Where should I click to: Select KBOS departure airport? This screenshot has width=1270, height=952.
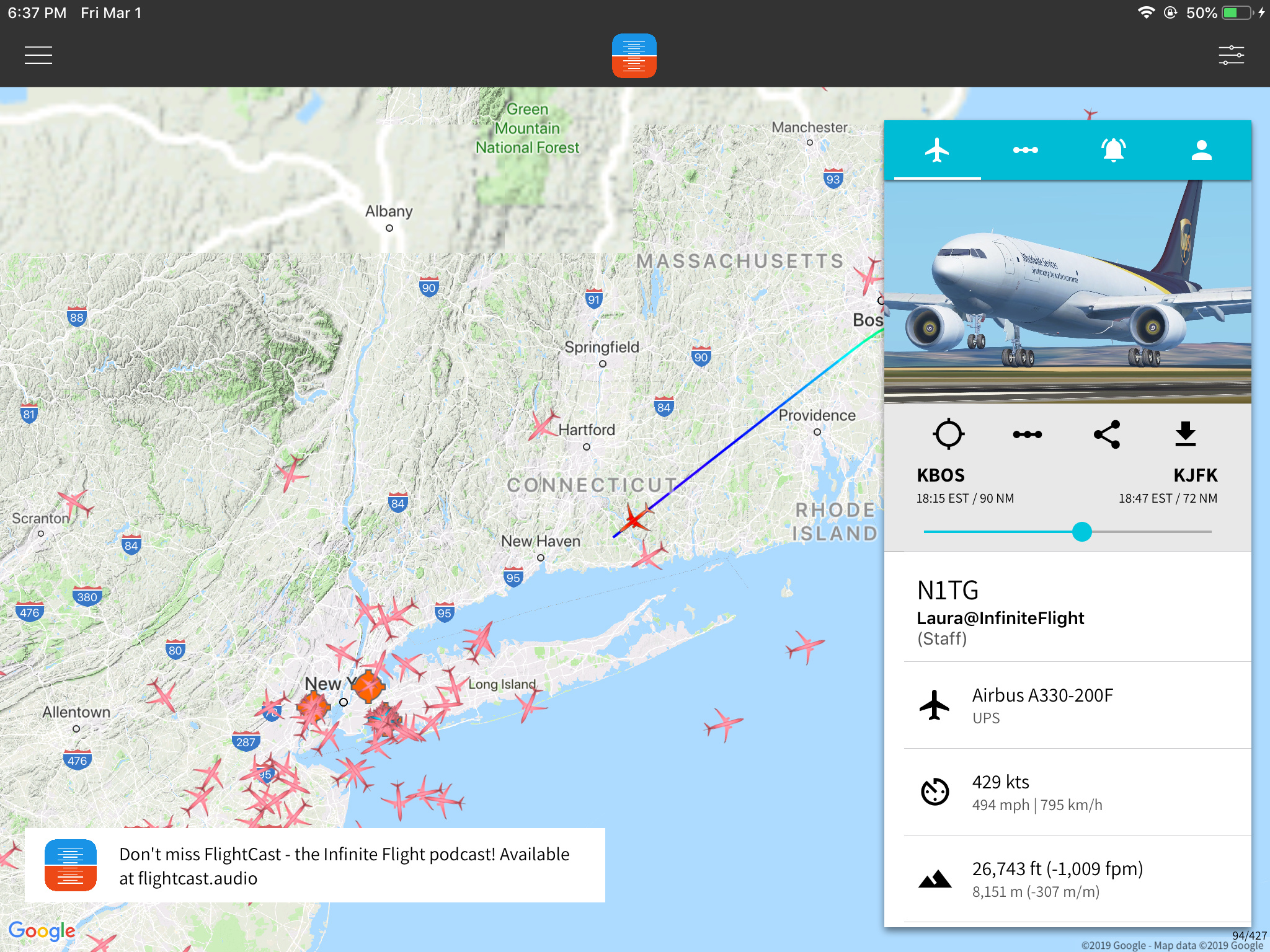[x=941, y=475]
